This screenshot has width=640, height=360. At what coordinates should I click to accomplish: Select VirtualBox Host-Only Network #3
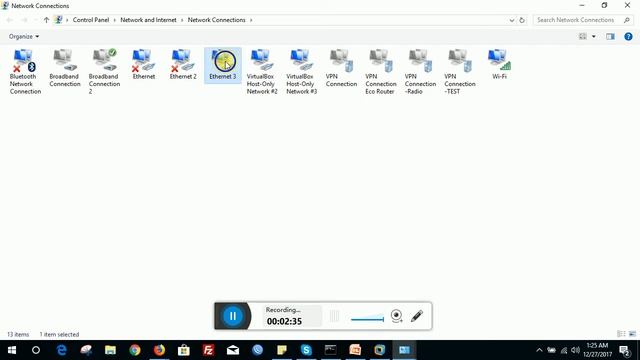[302, 72]
